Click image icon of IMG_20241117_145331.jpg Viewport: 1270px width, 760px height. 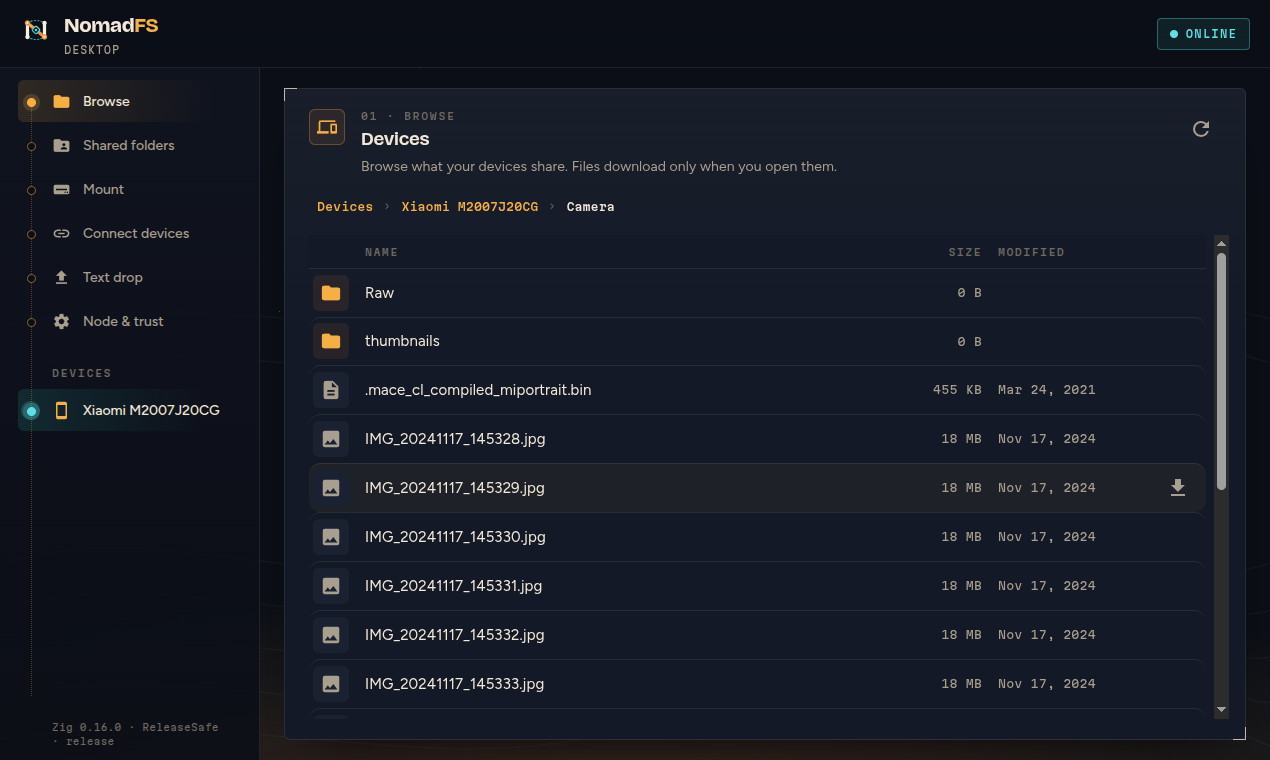[331, 585]
